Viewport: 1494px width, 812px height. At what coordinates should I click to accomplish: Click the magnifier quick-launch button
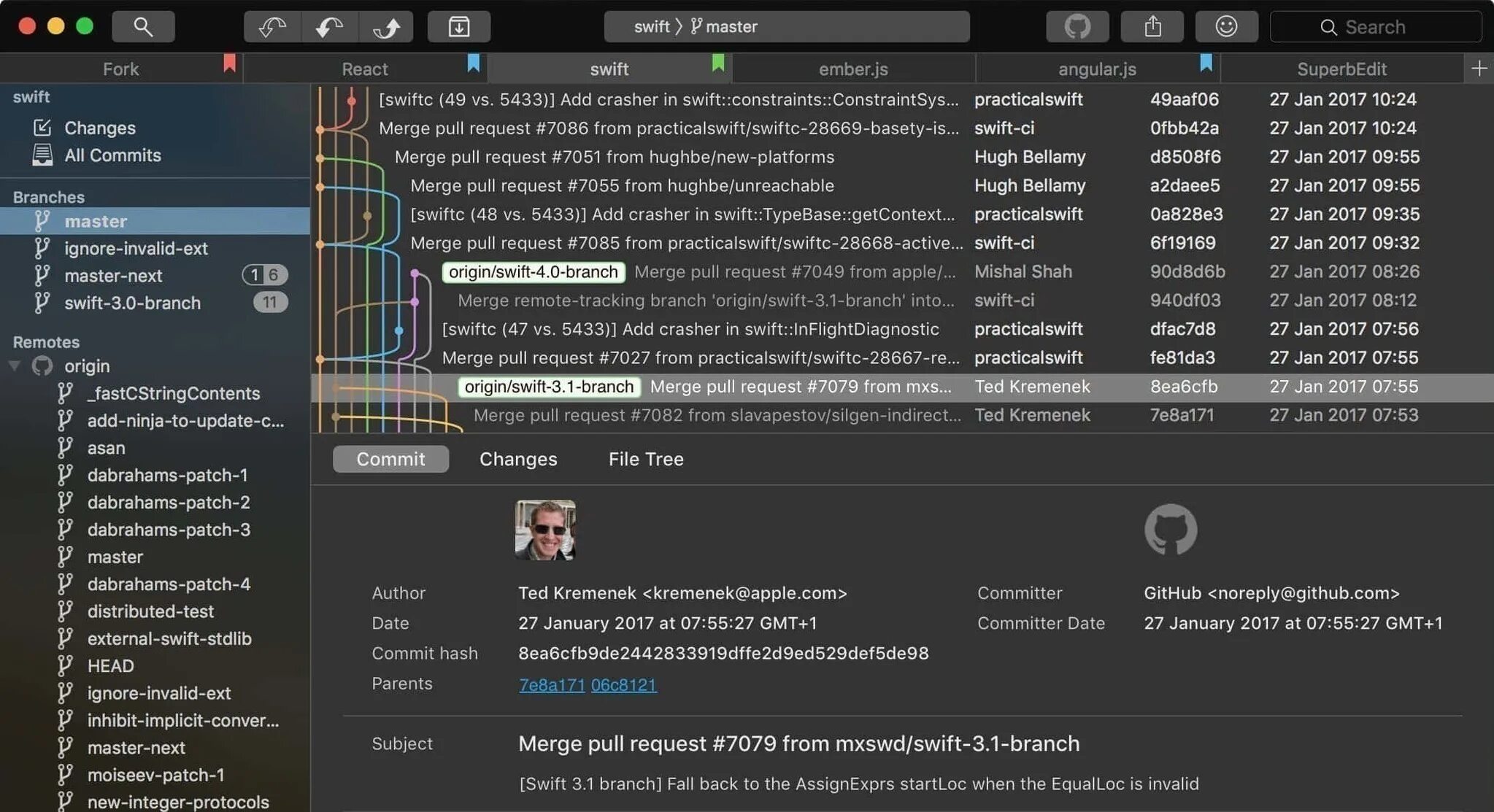tap(143, 27)
